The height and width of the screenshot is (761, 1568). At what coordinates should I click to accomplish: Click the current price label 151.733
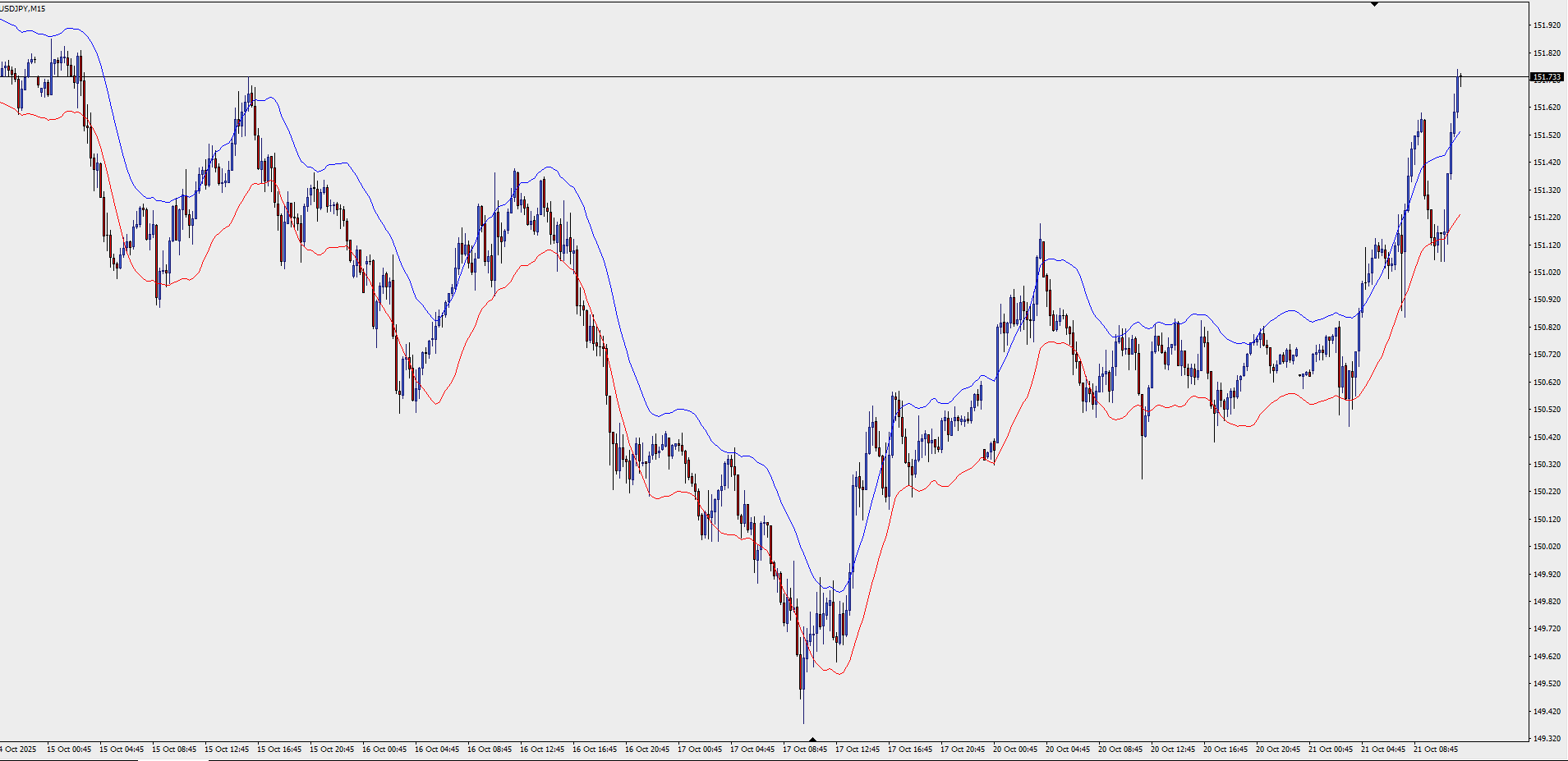1547,77
